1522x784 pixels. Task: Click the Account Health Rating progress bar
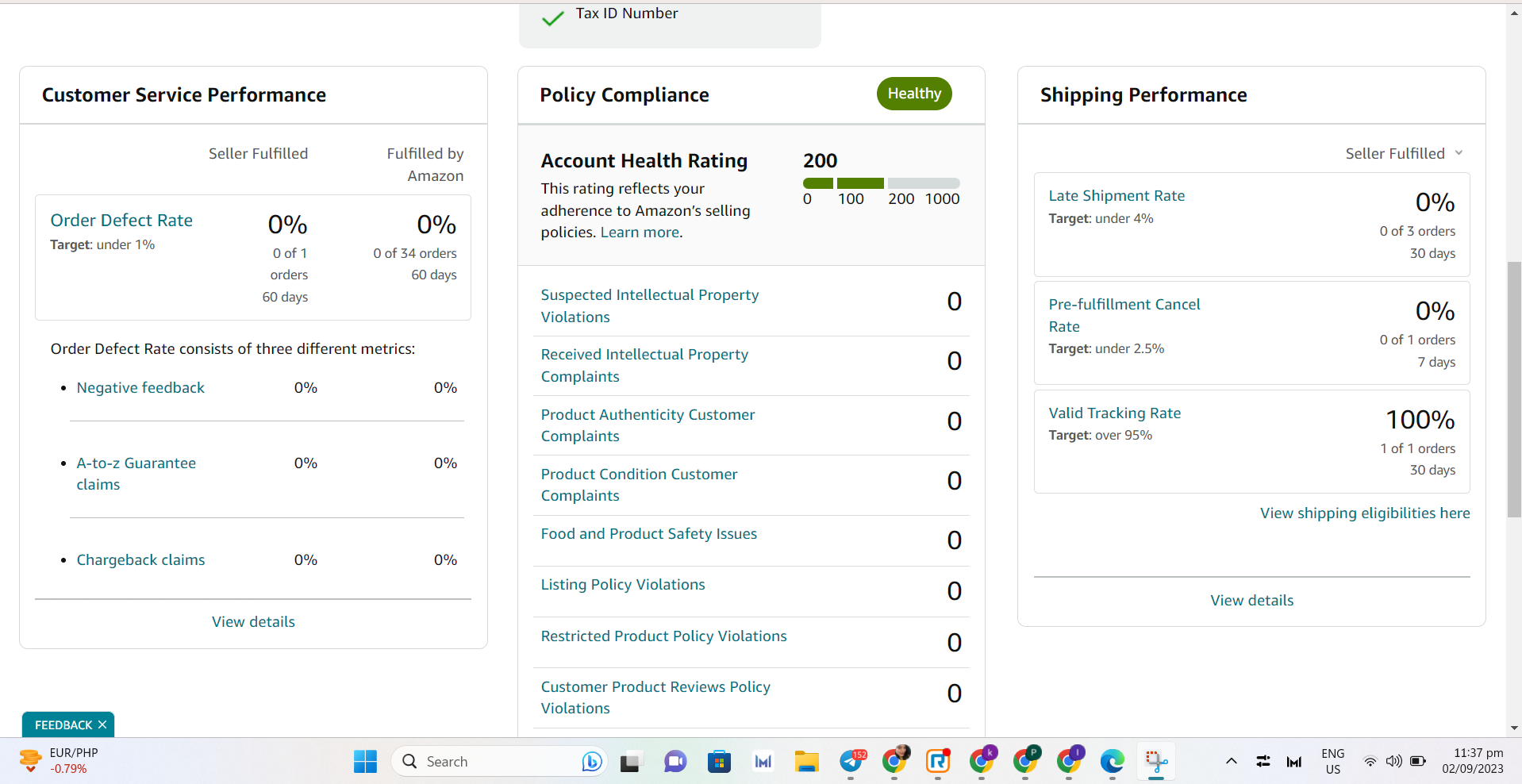(881, 183)
